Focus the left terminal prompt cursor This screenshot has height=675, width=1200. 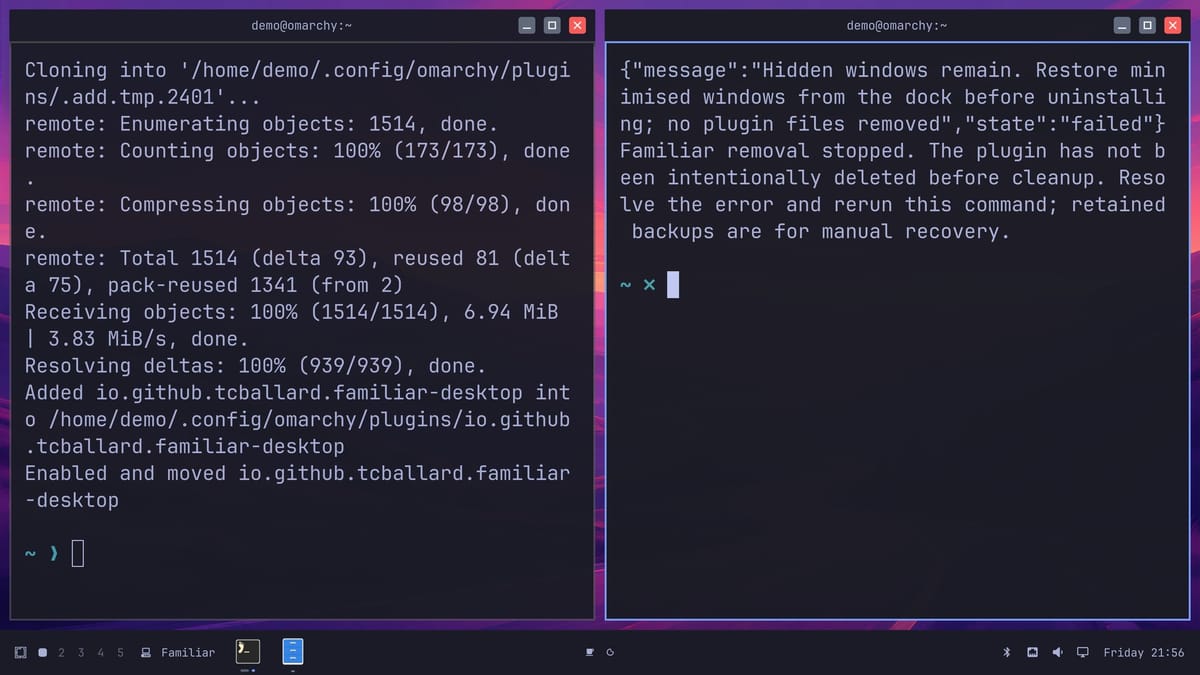coord(78,553)
